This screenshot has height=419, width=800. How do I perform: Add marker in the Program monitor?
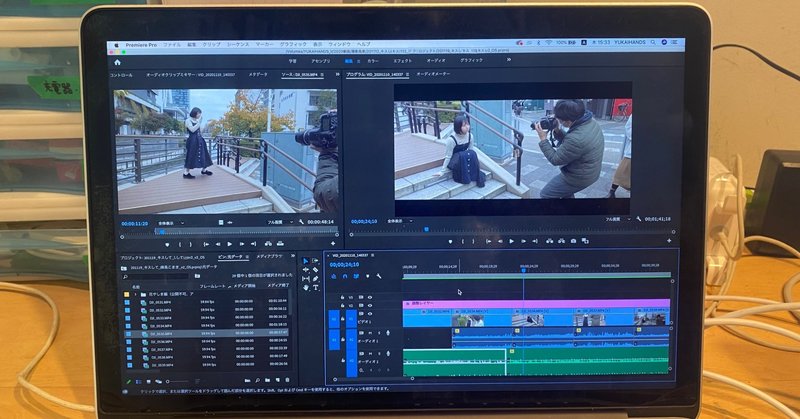click(x=450, y=241)
